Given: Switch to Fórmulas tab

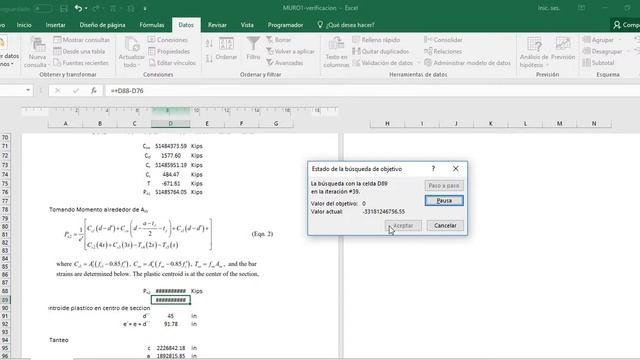Looking at the screenshot, I should point(152,25).
